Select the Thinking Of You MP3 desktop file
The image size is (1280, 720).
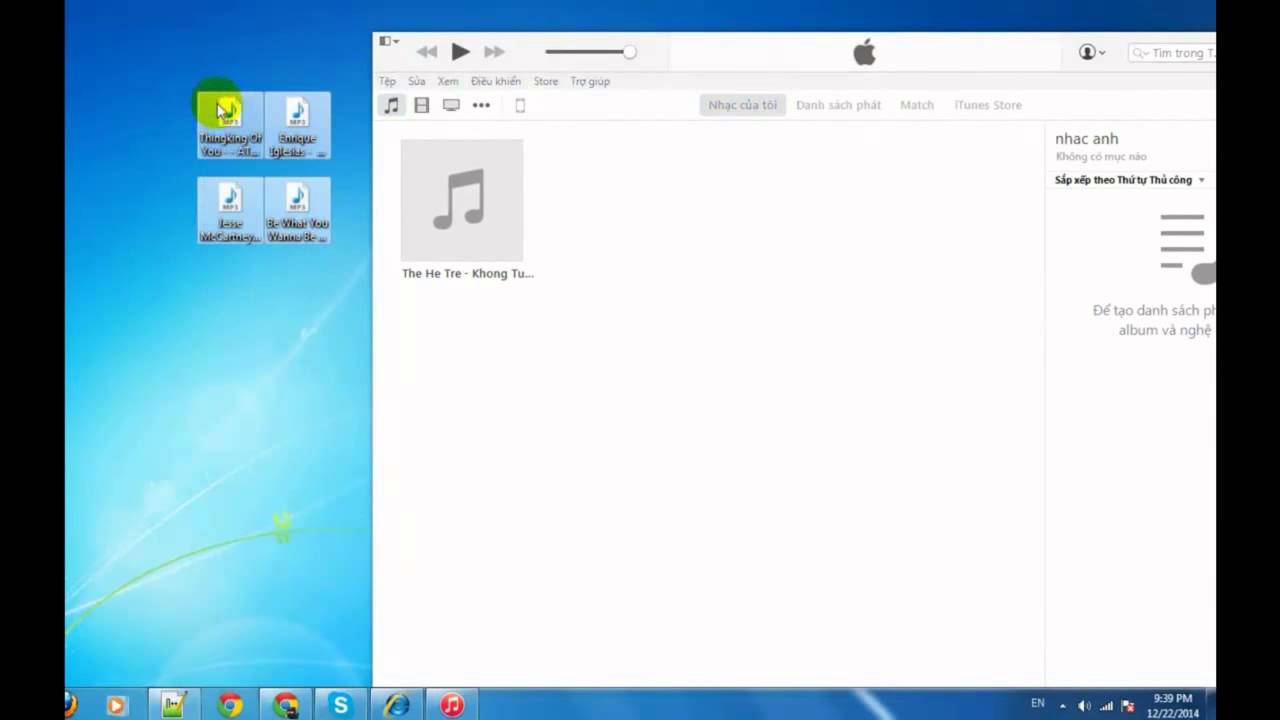coord(230,126)
